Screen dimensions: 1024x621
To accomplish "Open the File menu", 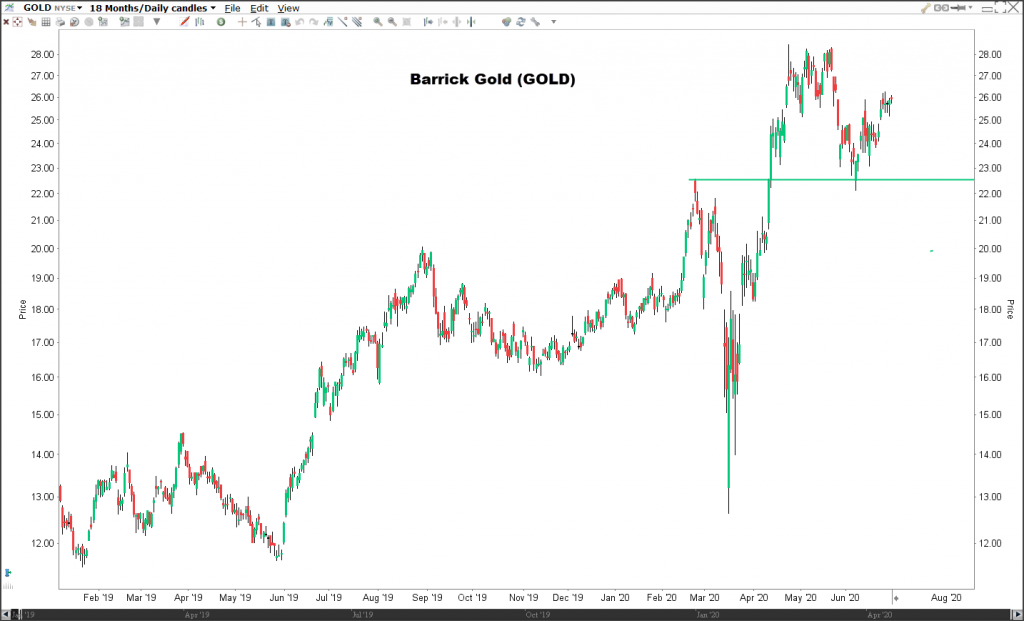I will pos(232,8).
